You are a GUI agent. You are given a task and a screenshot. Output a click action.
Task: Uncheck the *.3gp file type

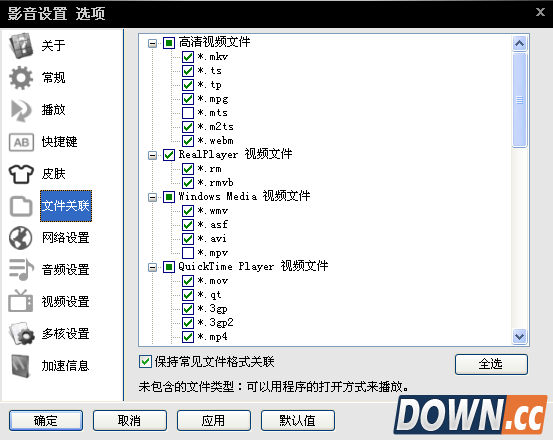188,309
